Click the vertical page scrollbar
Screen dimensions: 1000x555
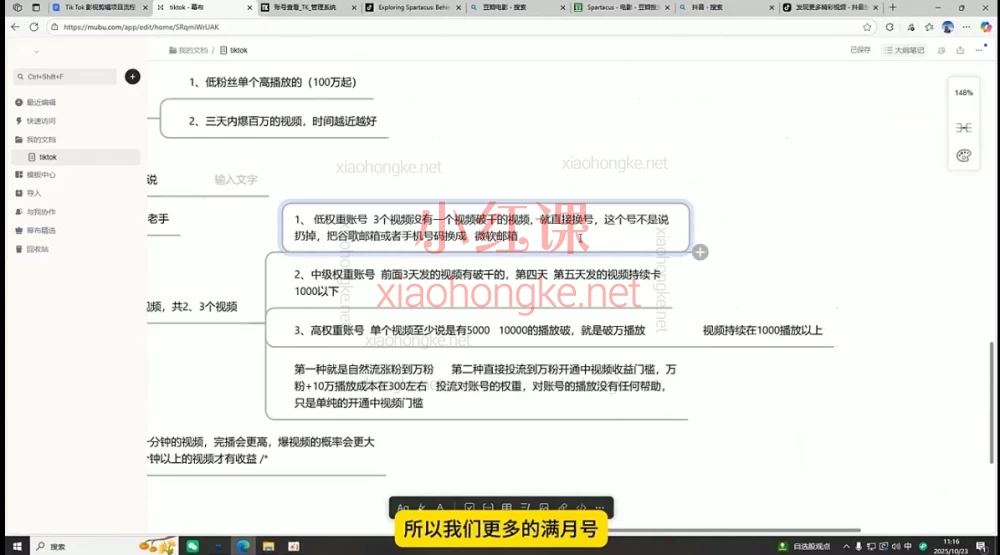click(x=991, y=402)
